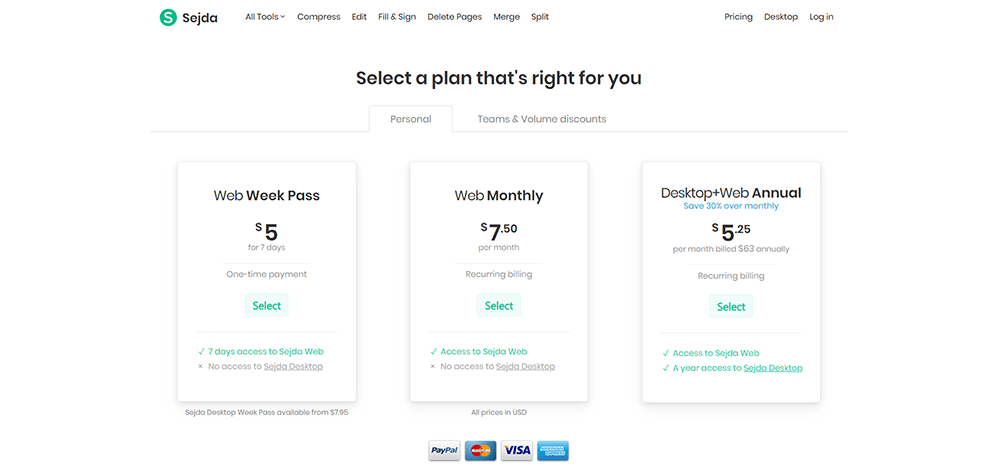The width and height of the screenshot is (1000, 472).
Task: Open Delete Pages in the navigation
Action: tap(454, 17)
